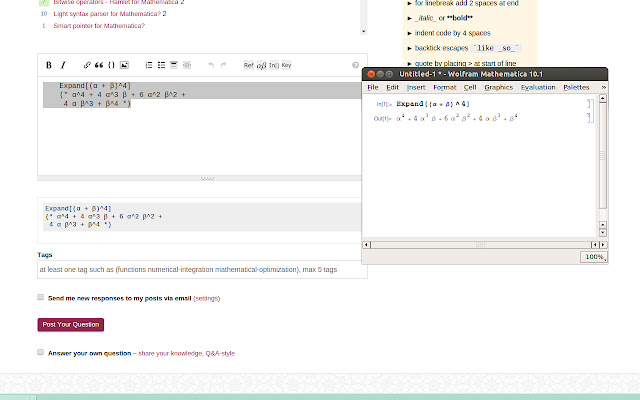Open the Edit menu in Mathematica
This screenshot has width=640, height=400.
coord(393,87)
